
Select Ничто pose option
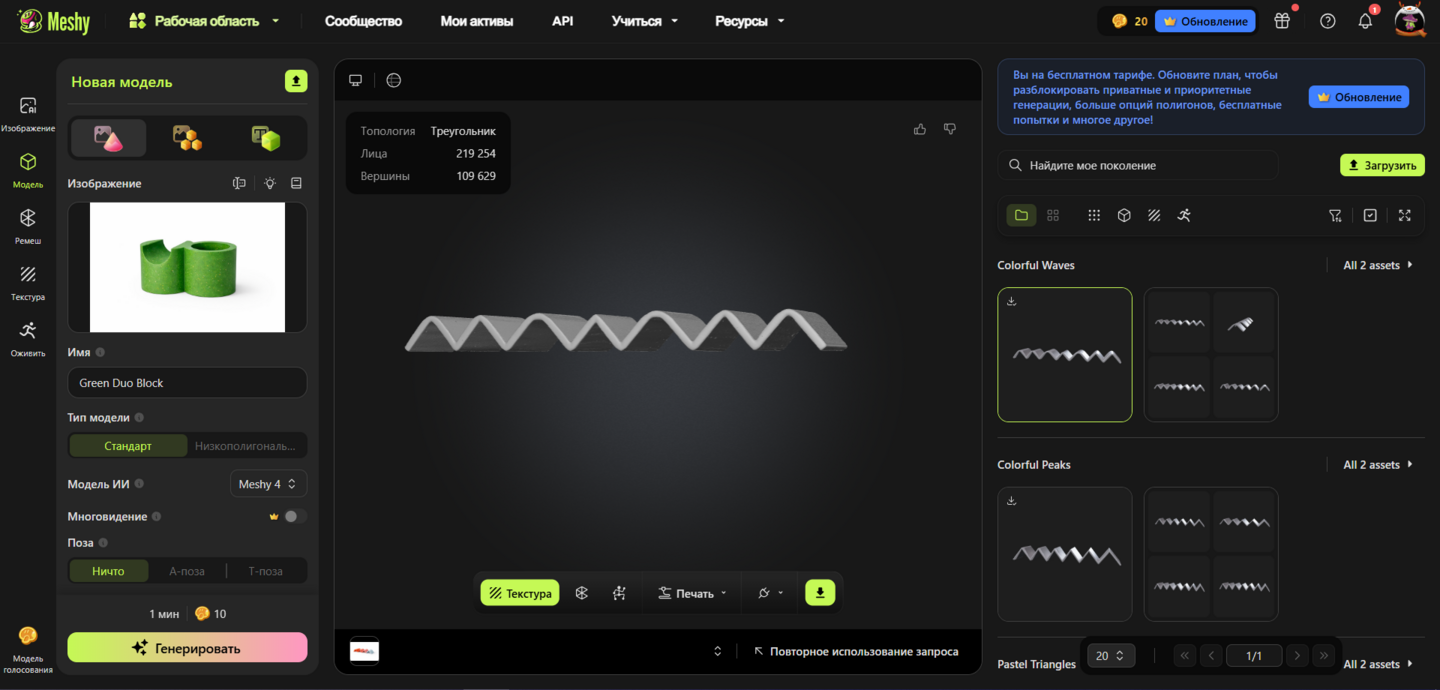(x=108, y=571)
